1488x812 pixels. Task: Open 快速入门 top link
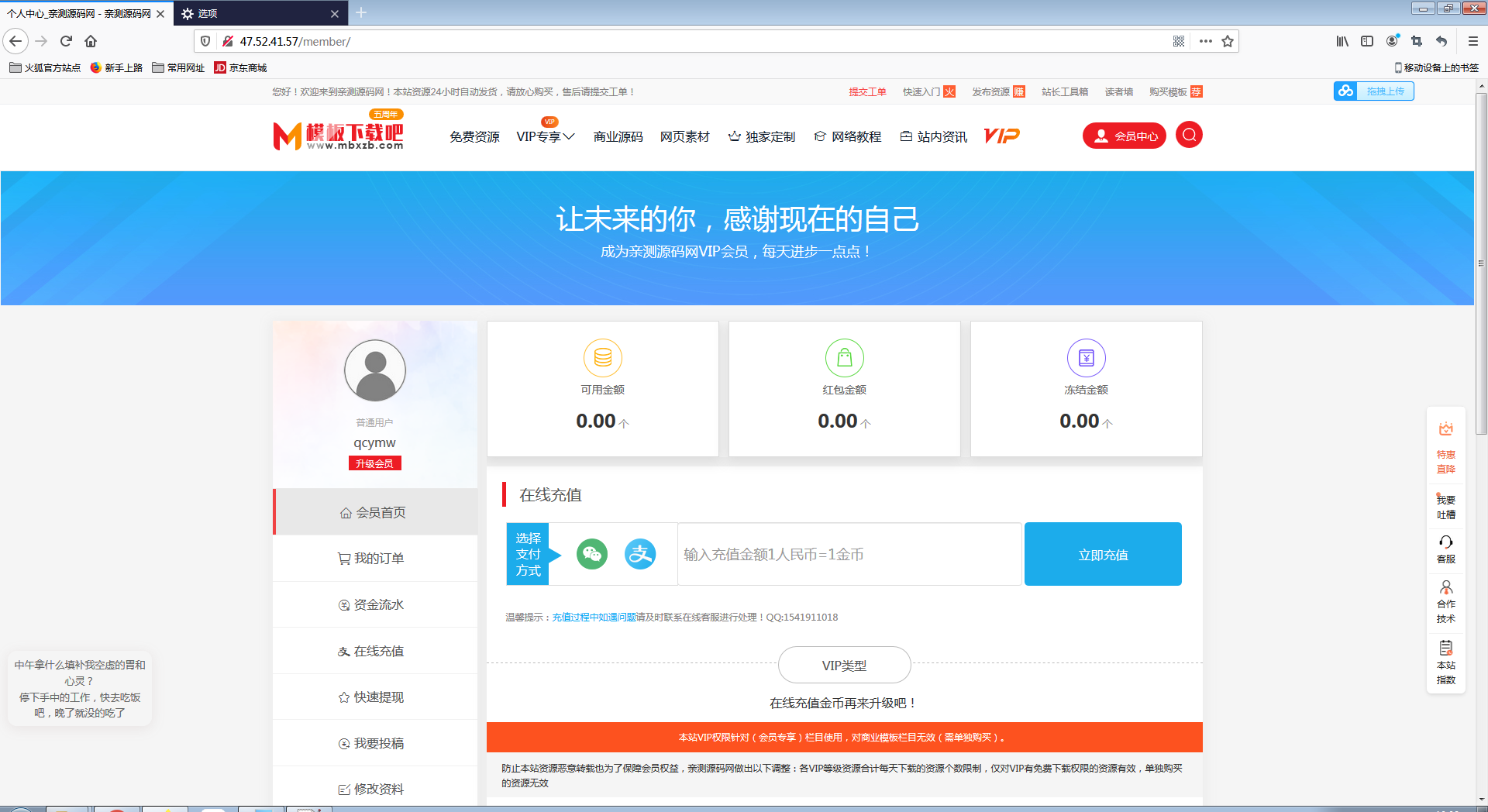928,92
